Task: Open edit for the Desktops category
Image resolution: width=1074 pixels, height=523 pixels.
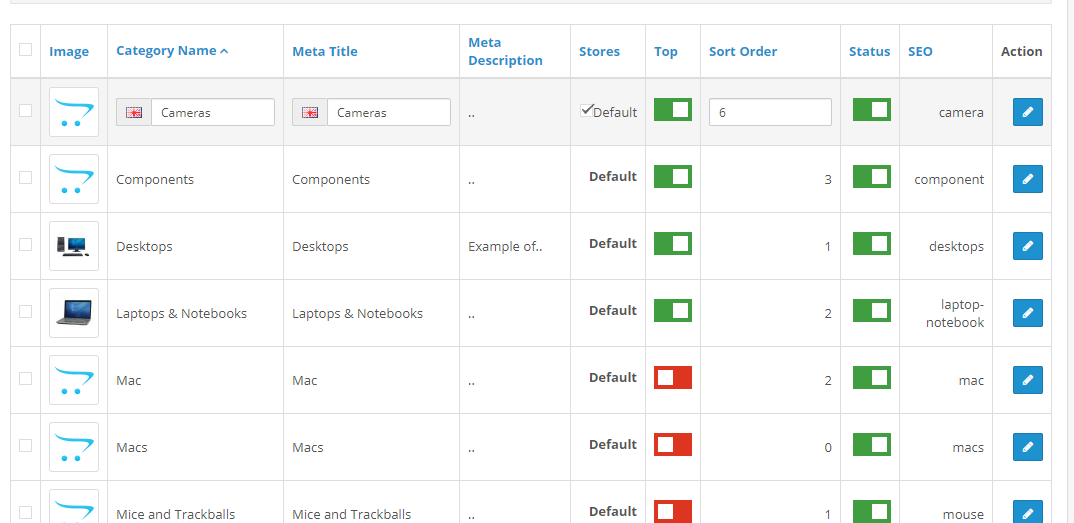Action: 1027,246
